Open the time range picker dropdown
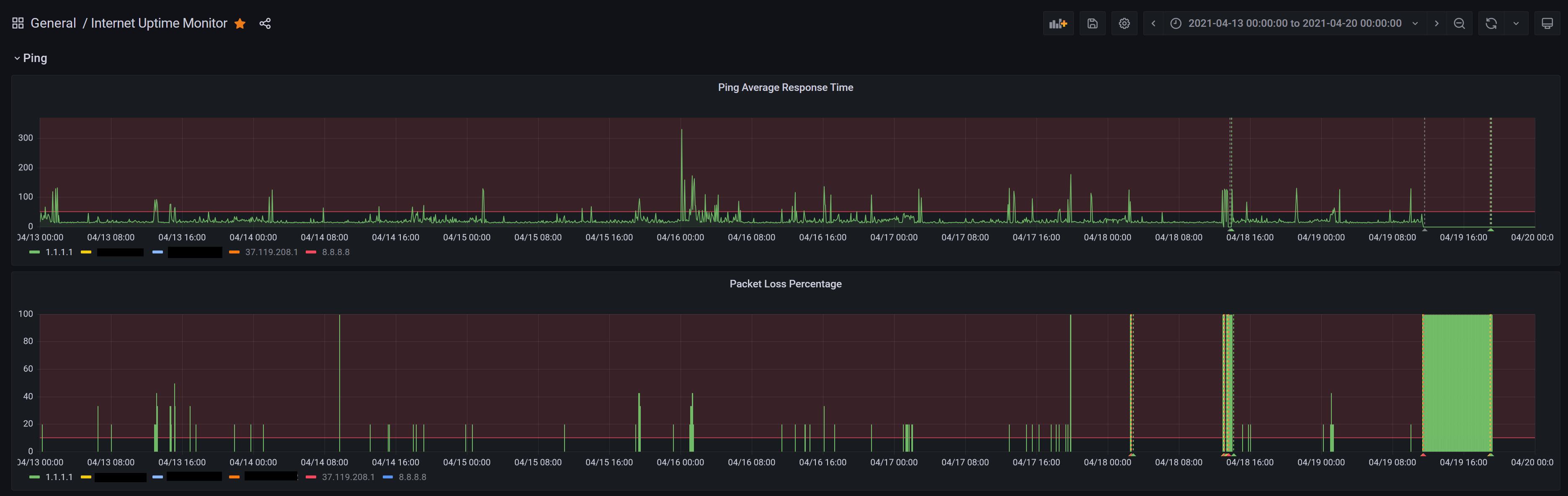1568x496 pixels. click(1294, 23)
